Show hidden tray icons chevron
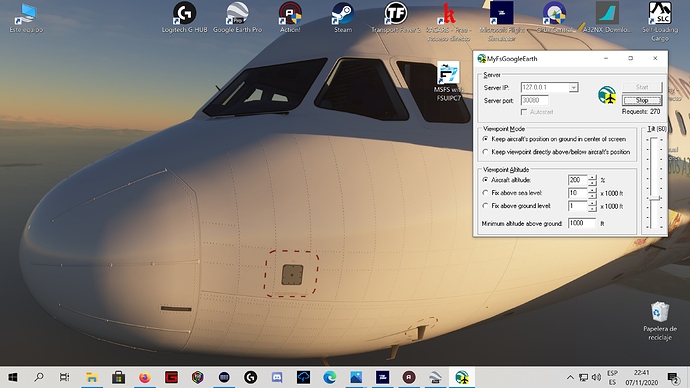The height and width of the screenshot is (388, 690). click(570, 377)
